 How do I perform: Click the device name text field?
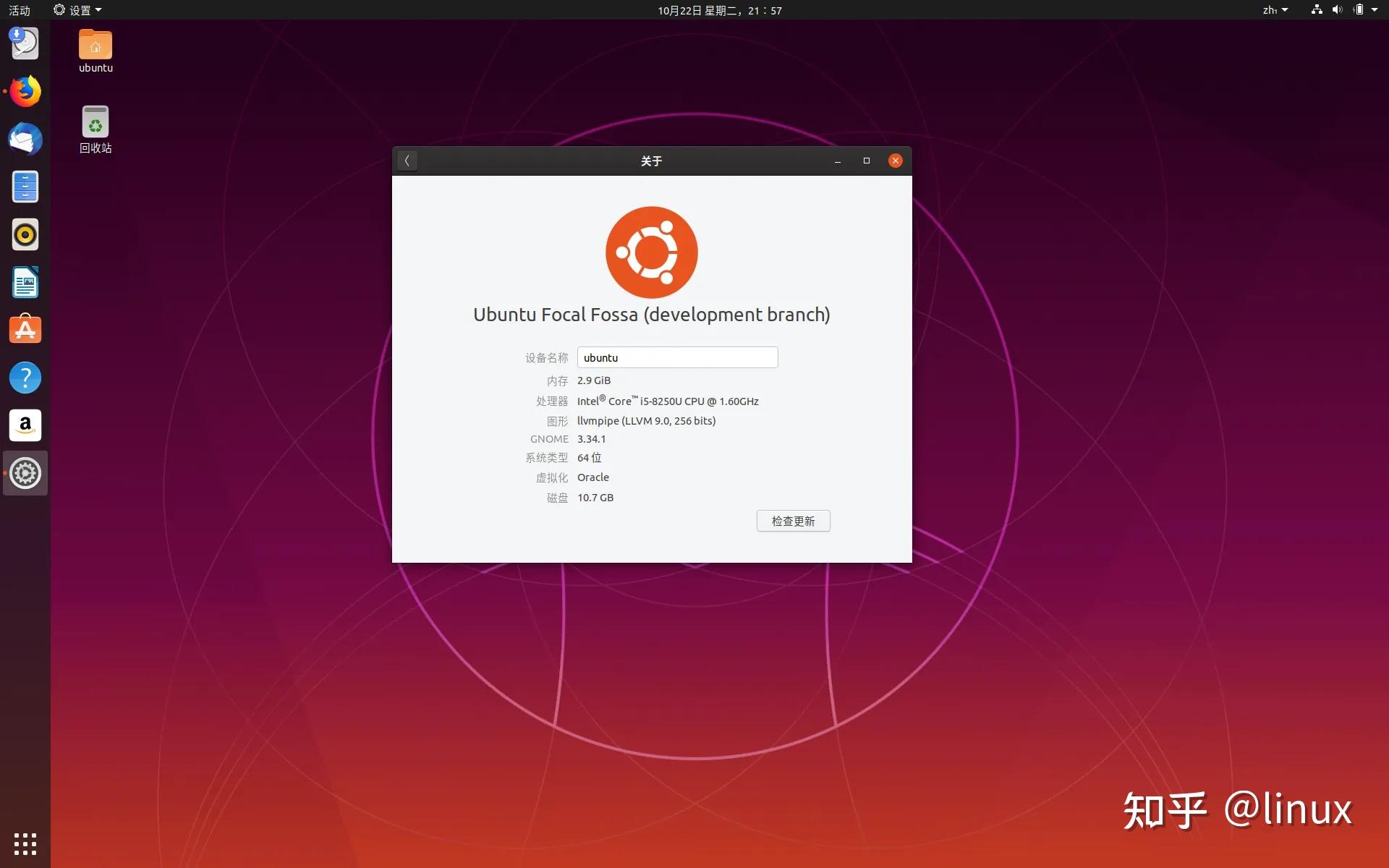[677, 357]
